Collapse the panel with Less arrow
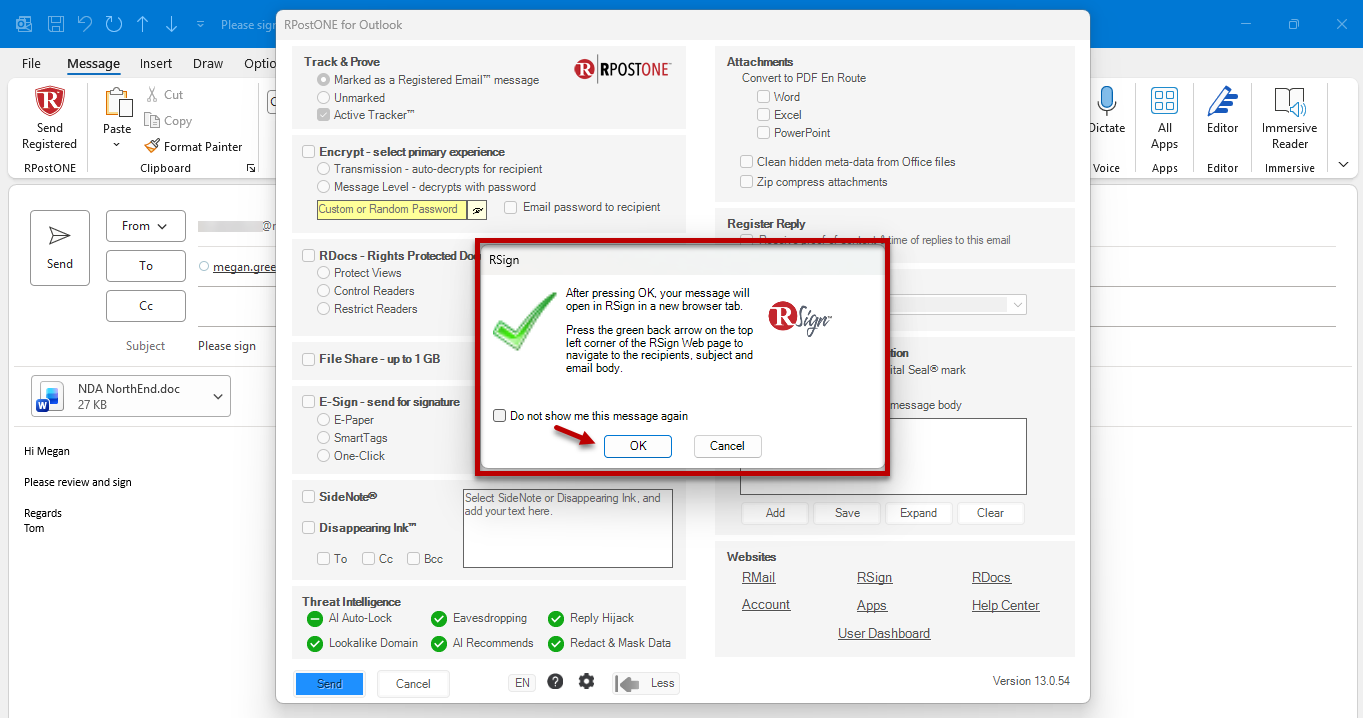Image resolution: width=1363 pixels, height=718 pixels. pos(646,683)
